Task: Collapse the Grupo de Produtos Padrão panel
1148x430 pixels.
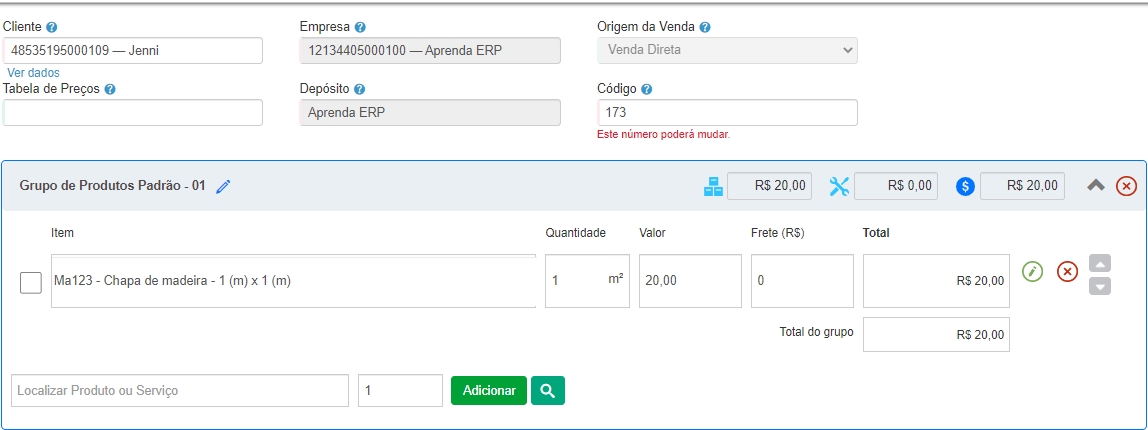Action: (x=1096, y=185)
